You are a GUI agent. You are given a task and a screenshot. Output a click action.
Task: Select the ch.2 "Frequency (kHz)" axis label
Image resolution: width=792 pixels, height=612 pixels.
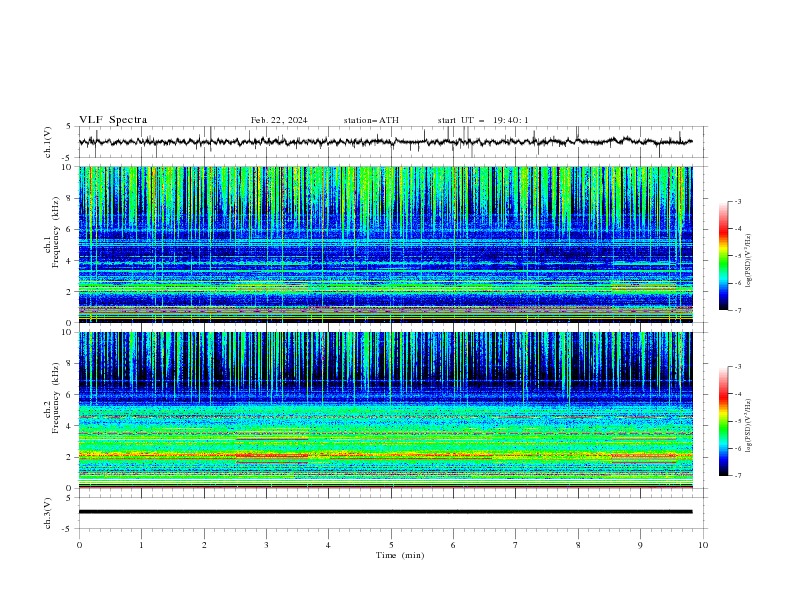tap(56, 398)
